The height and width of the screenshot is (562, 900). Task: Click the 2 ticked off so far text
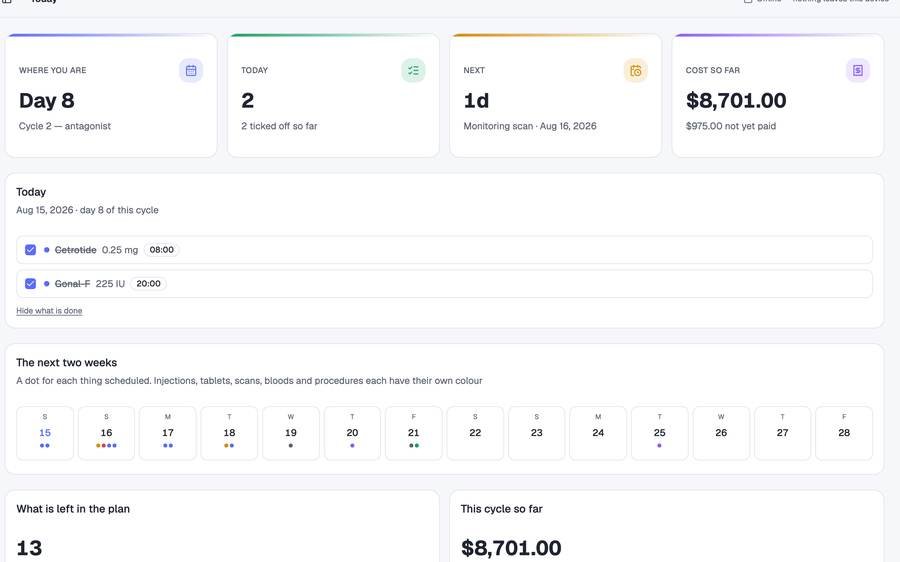[x=279, y=126]
